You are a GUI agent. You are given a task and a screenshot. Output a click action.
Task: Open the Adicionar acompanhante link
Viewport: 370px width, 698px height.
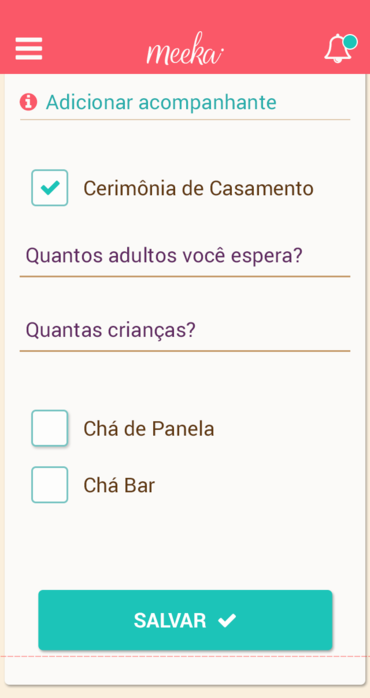[161, 102]
